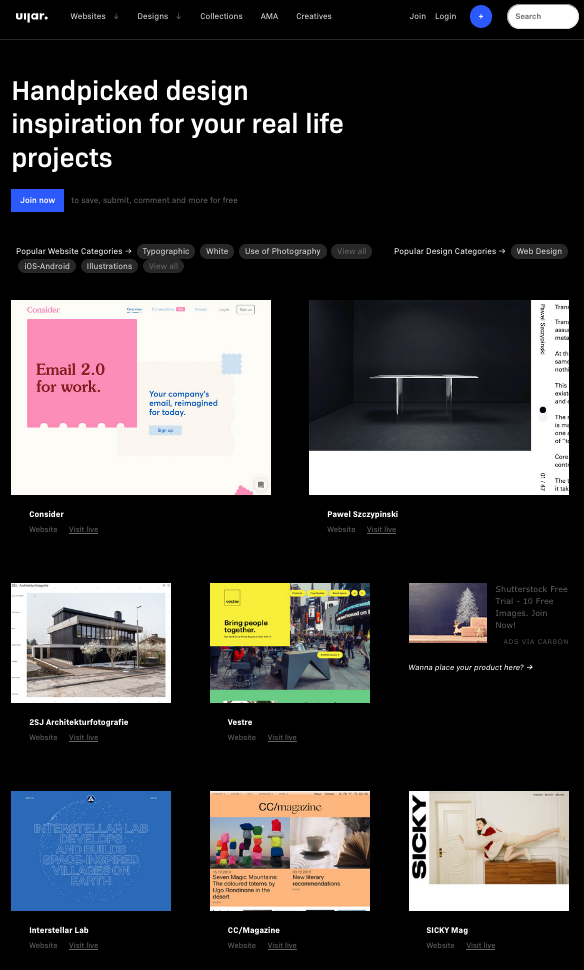The width and height of the screenshot is (584, 970).
Task: Click the Pawel Szczypinski title
Action: pos(363,514)
